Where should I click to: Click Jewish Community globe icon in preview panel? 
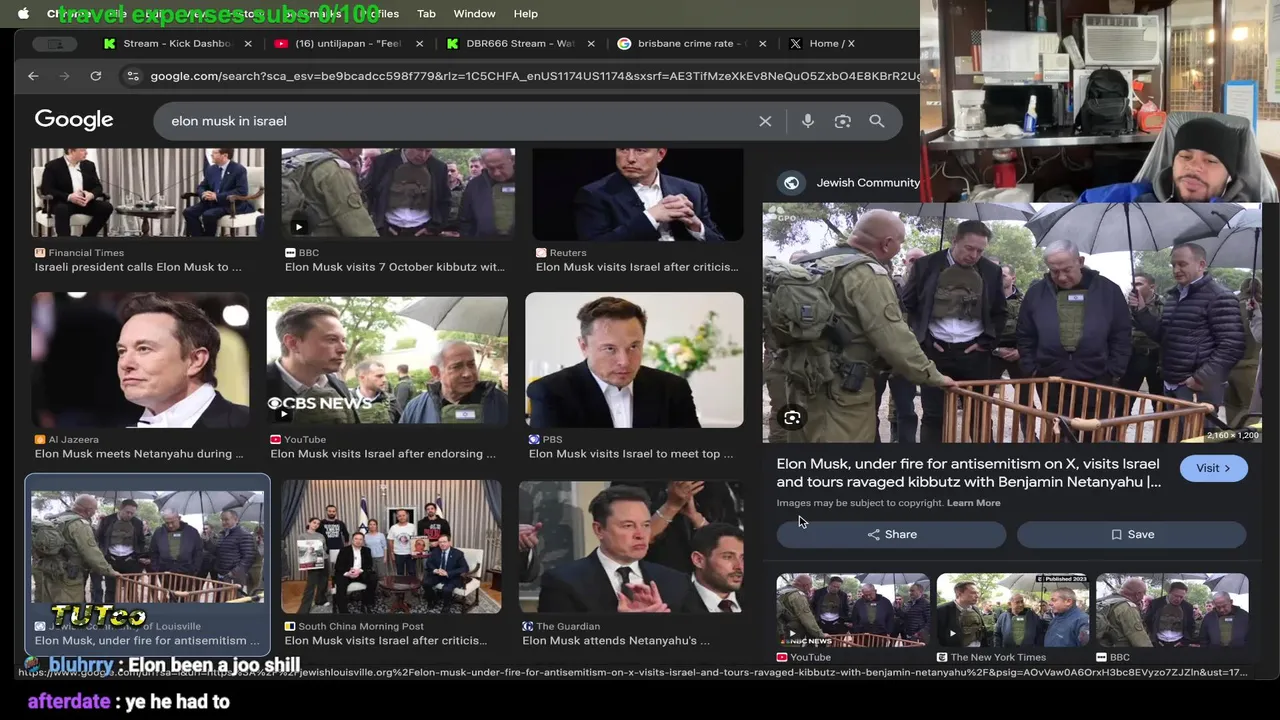(791, 183)
